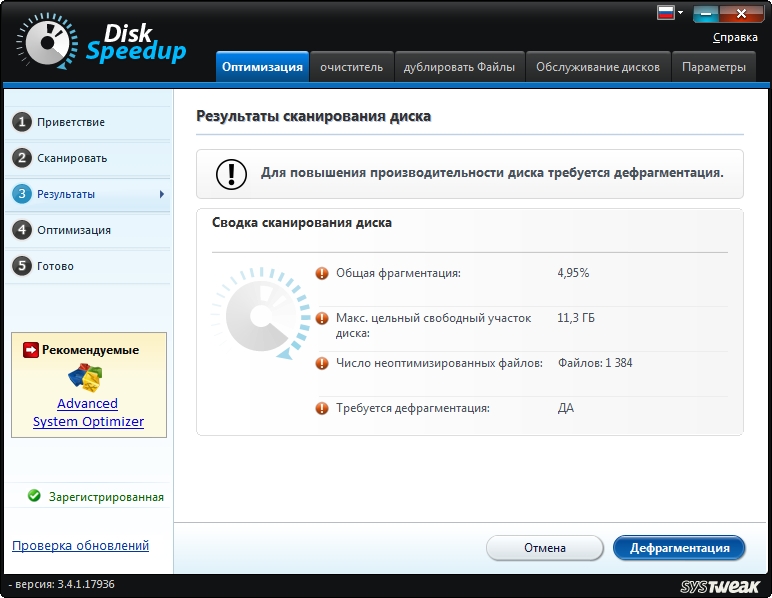Select step 1 Приветствие in sidebar
The width and height of the screenshot is (772, 598).
(x=70, y=122)
